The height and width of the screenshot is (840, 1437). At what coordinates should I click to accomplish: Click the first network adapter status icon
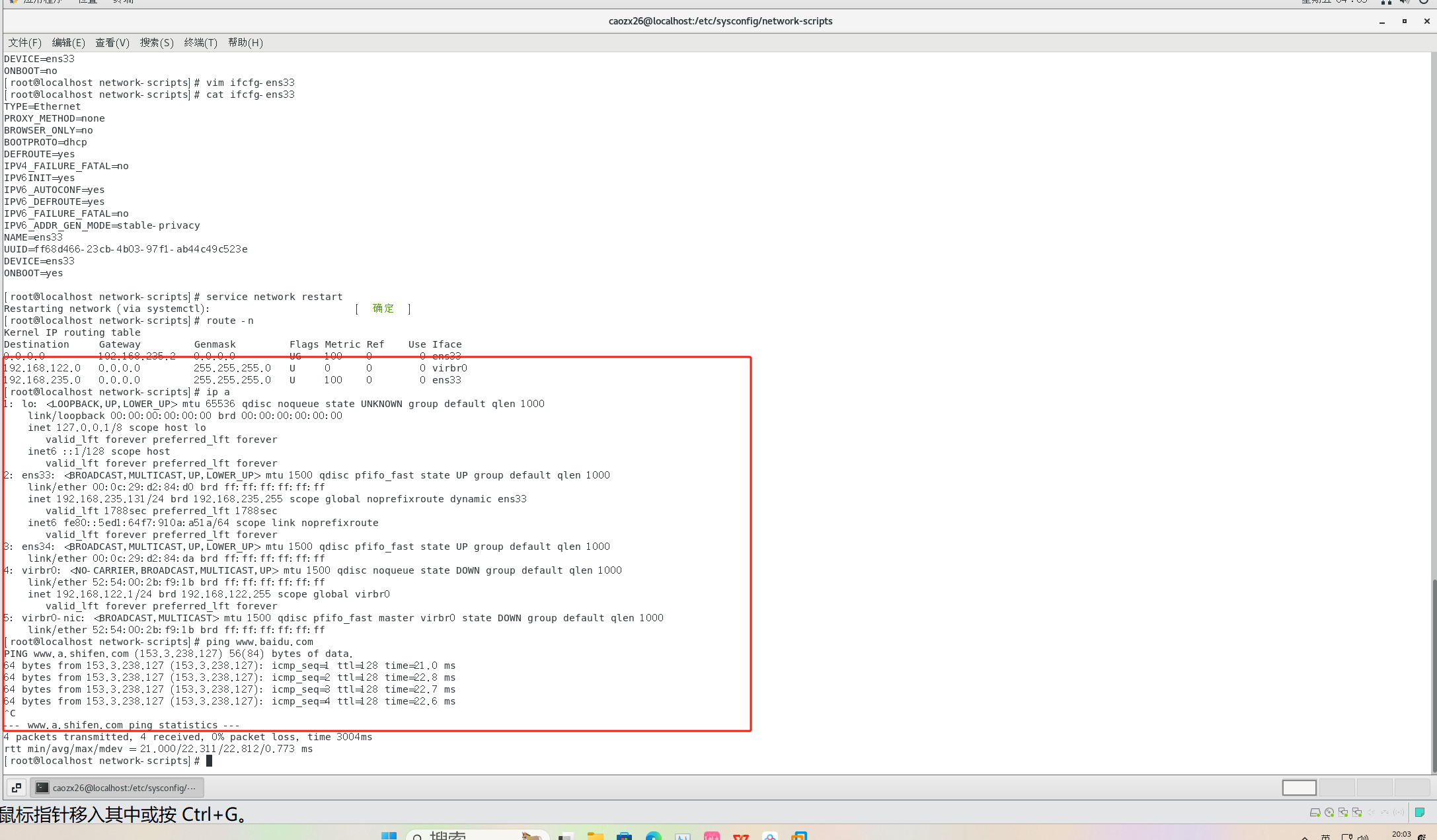1342,812
